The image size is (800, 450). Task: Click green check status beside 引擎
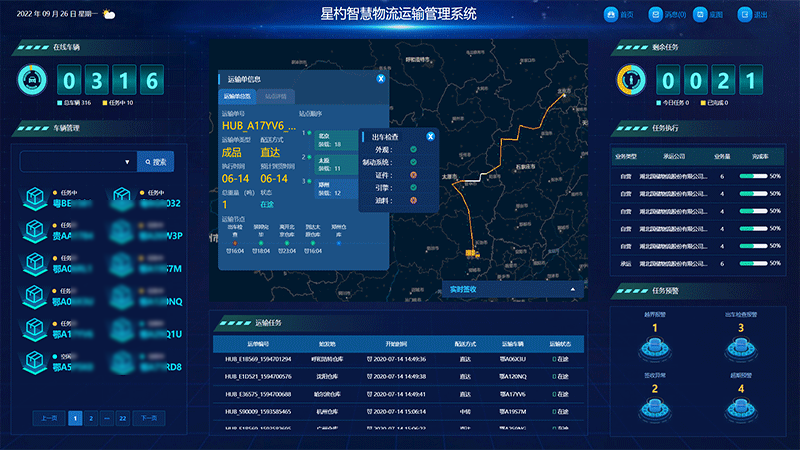[413, 185]
